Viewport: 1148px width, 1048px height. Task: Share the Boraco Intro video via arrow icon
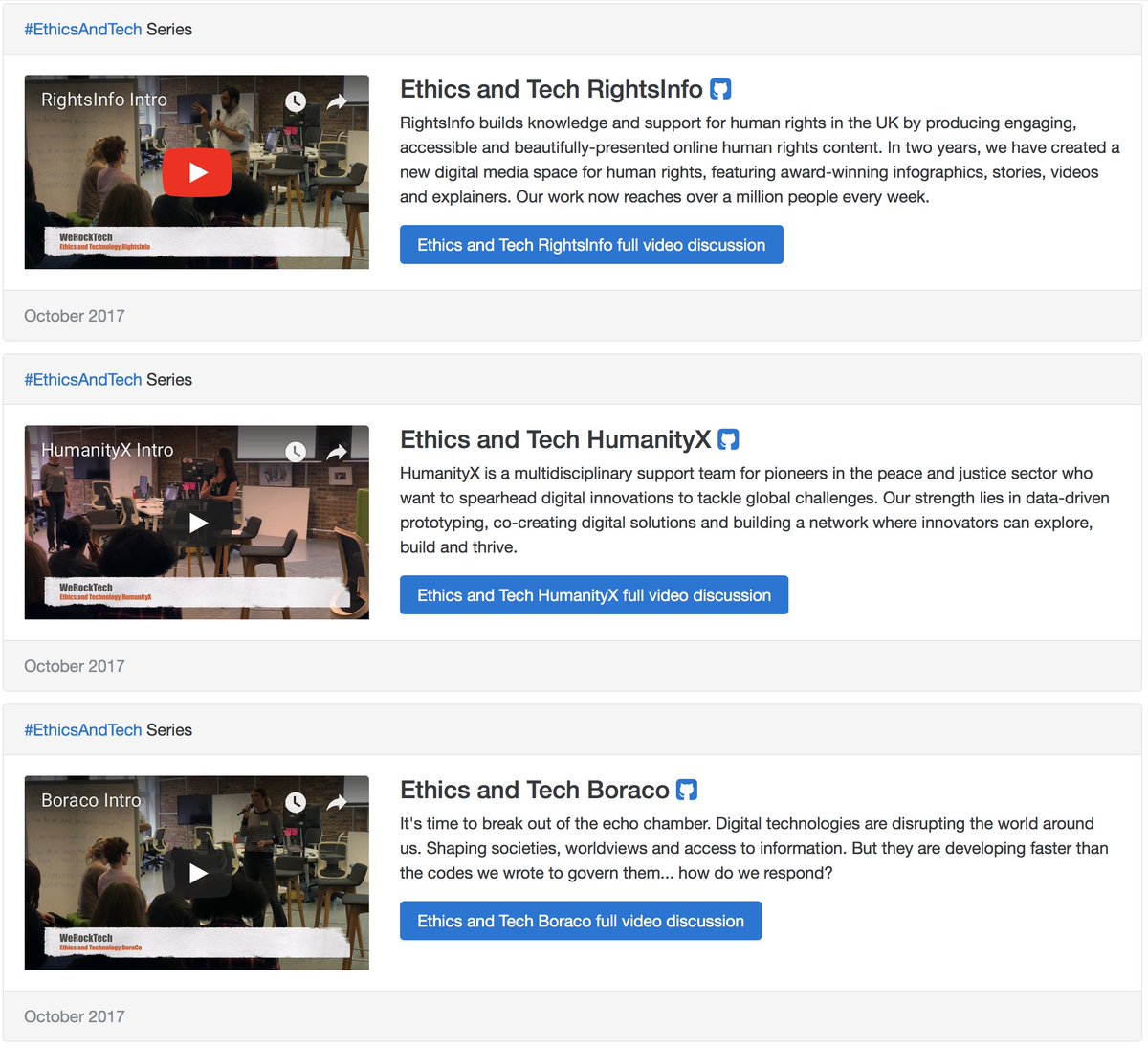pos(337,802)
